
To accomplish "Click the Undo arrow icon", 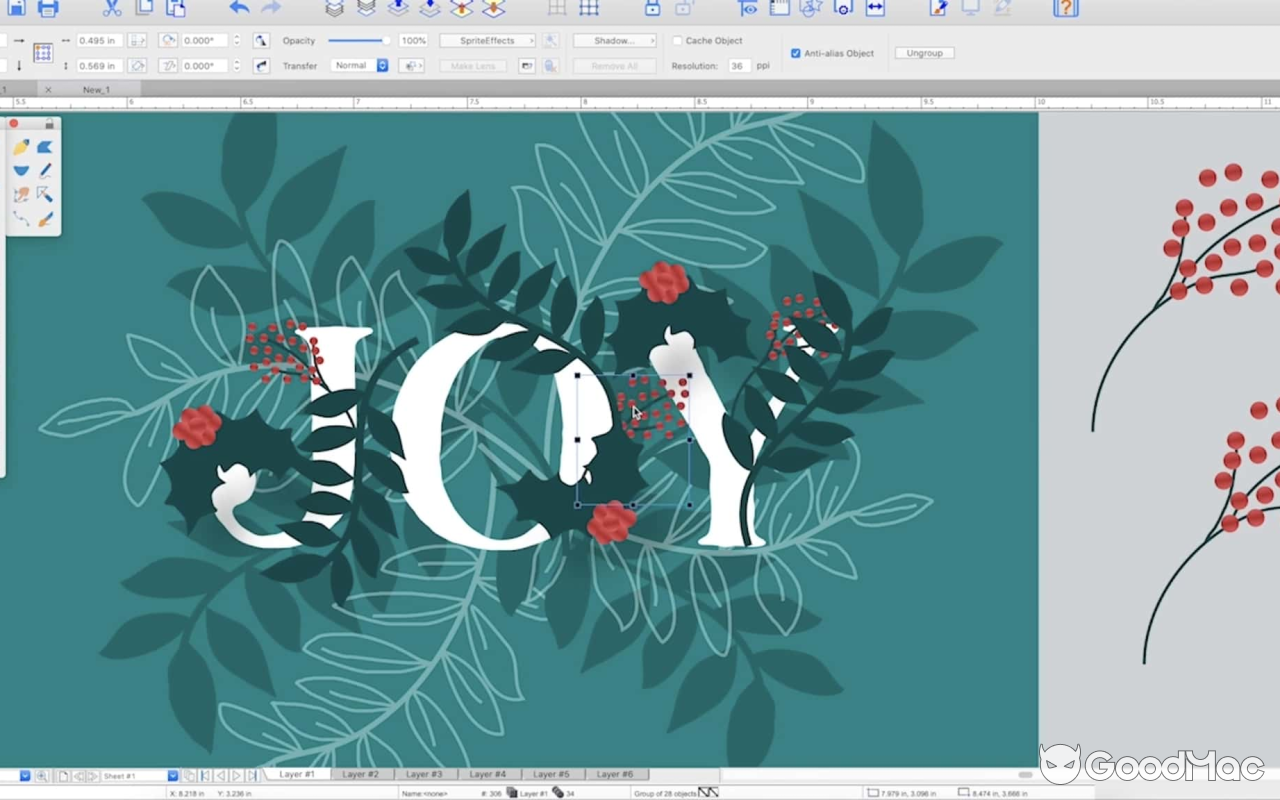I will [238, 8].
